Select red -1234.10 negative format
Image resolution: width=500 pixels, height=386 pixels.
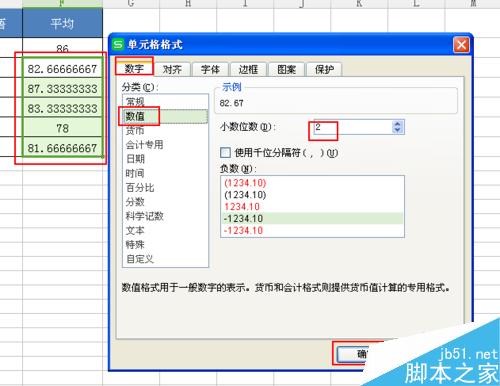click(312, 230)
